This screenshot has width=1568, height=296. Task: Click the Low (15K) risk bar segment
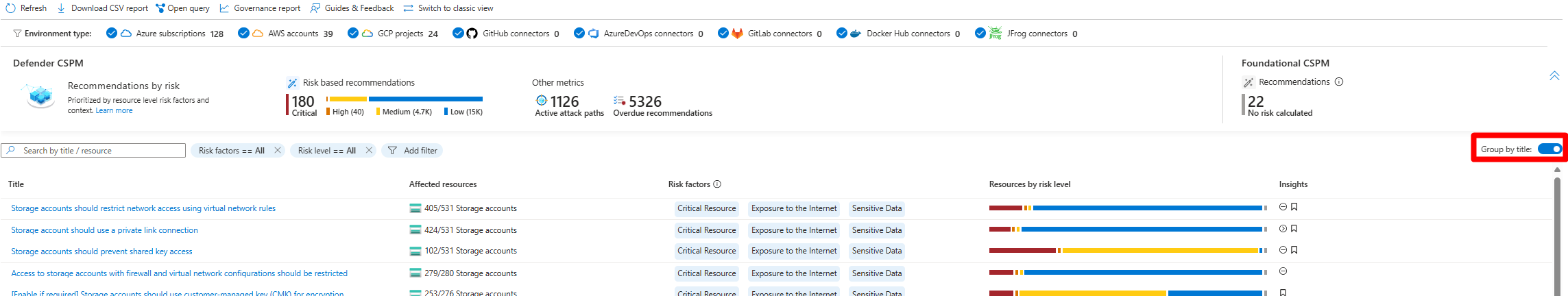tap(425, 99)
